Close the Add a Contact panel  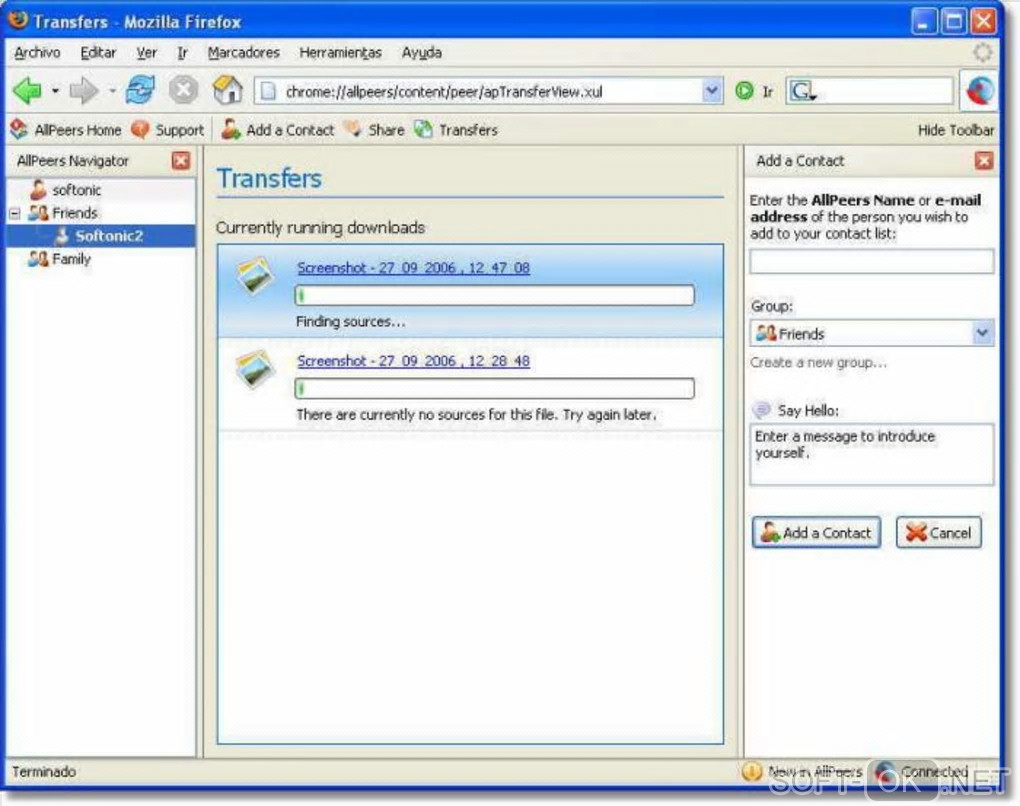984,161
